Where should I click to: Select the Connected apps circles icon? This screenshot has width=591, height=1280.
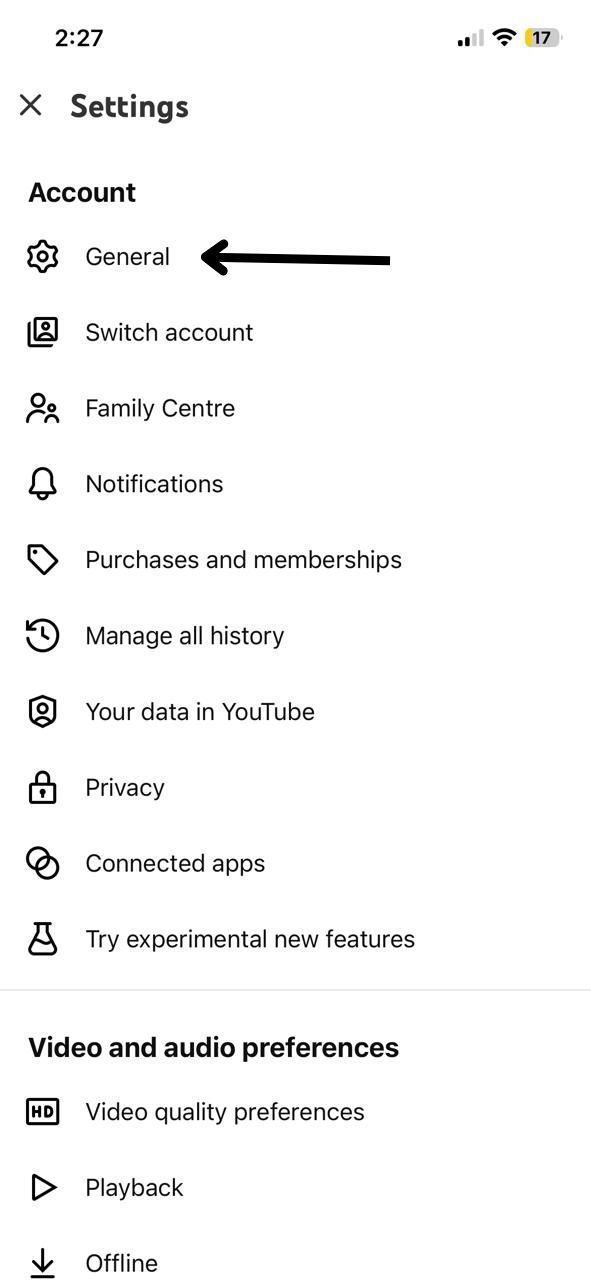[x=42, y=863]
